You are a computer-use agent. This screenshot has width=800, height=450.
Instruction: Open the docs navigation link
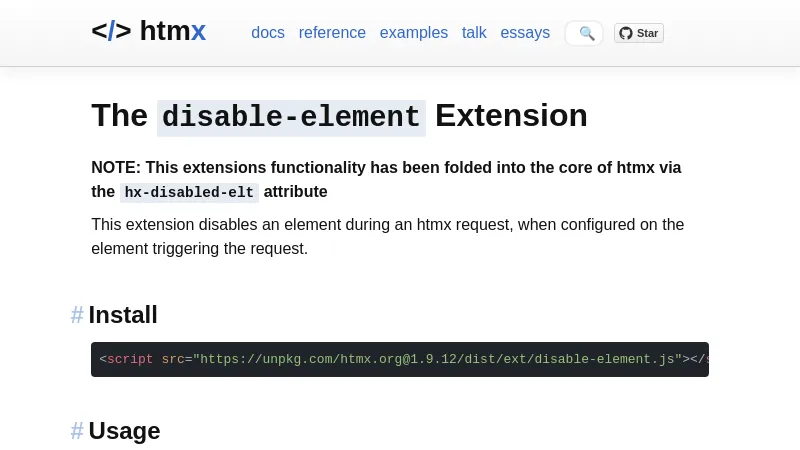coord(268,33)
